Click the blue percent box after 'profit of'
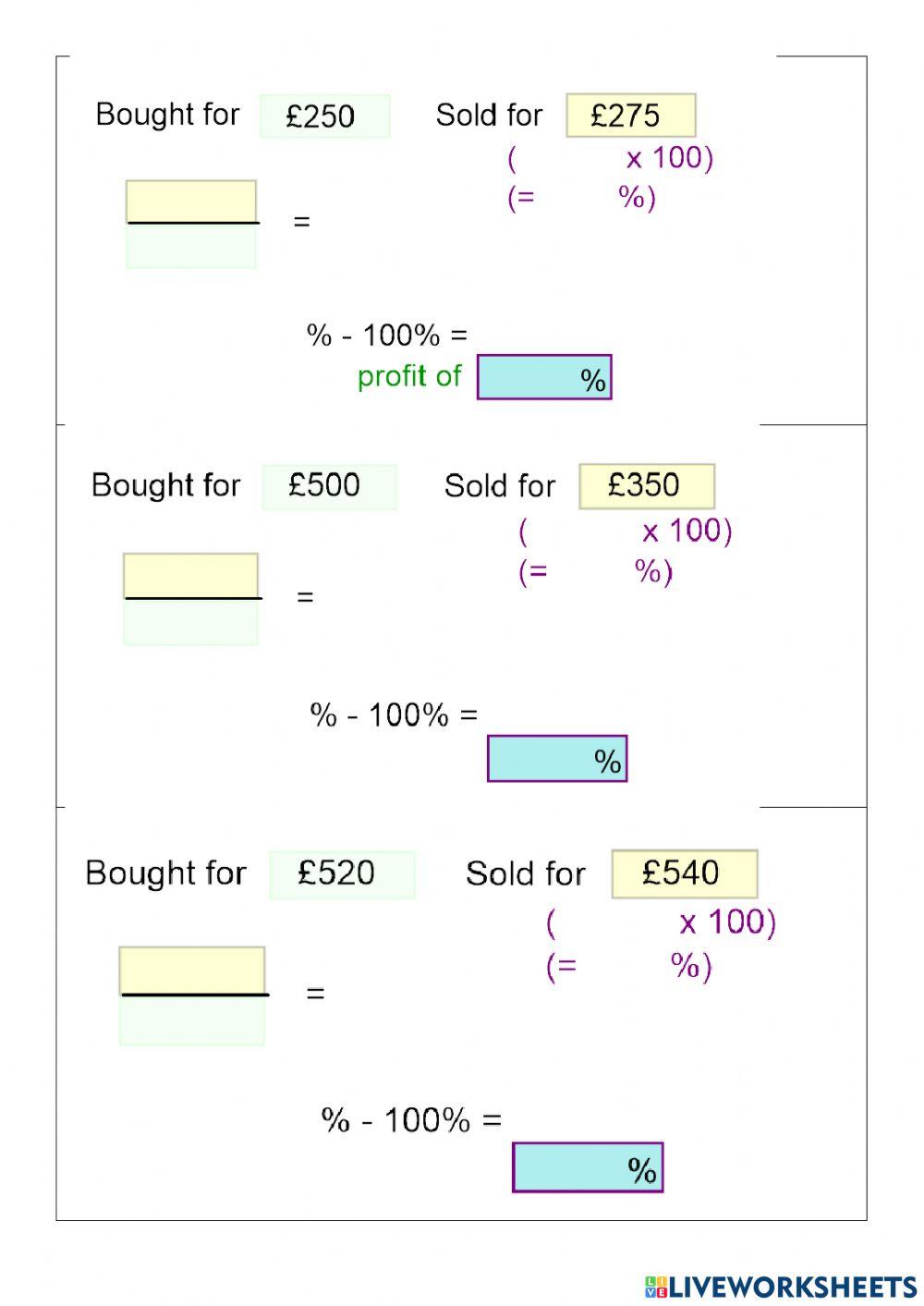Screen dimensions: 924x1306 (x=544, y=377)
